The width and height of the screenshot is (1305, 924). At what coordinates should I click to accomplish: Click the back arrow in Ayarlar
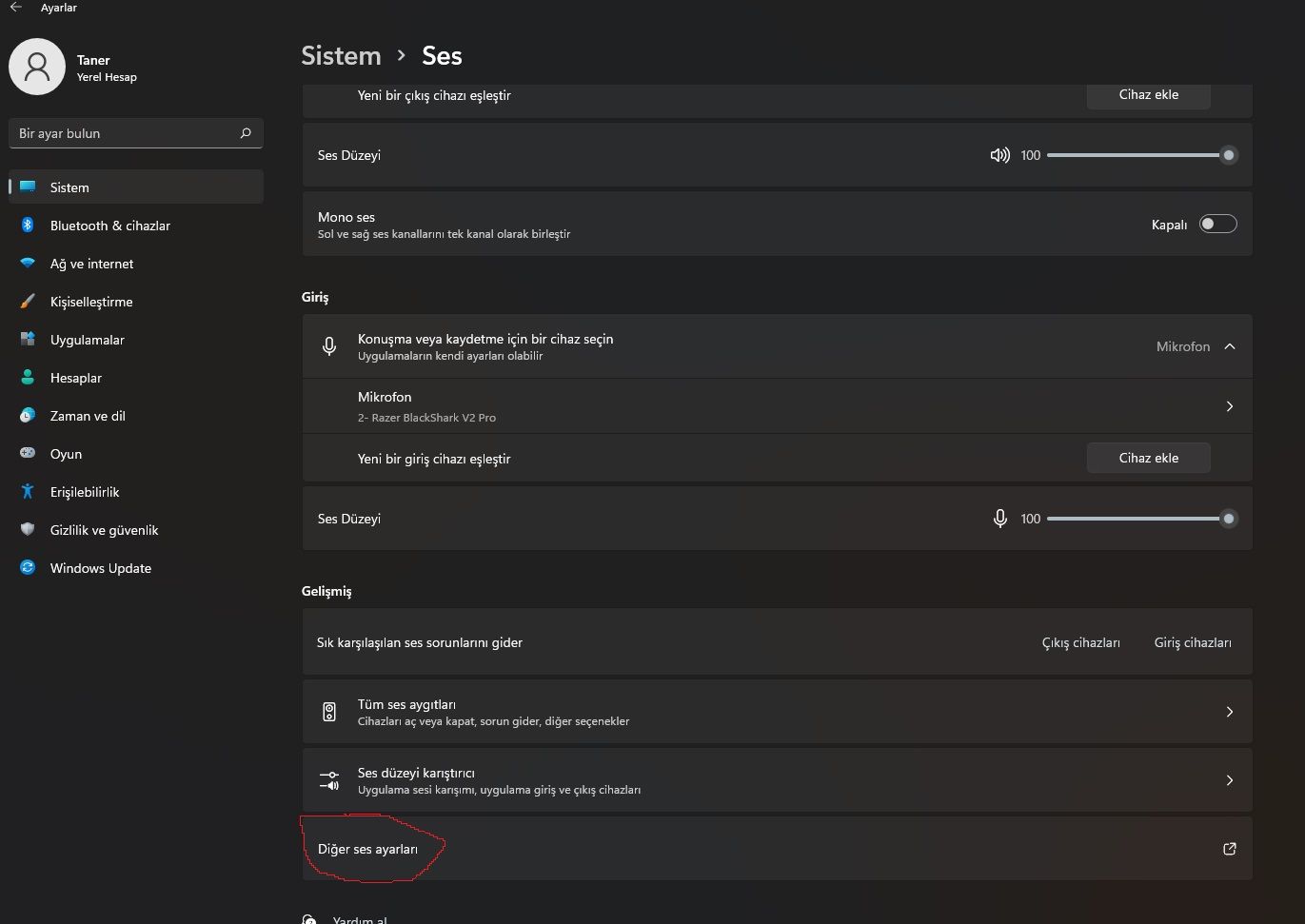pos(16,8)
